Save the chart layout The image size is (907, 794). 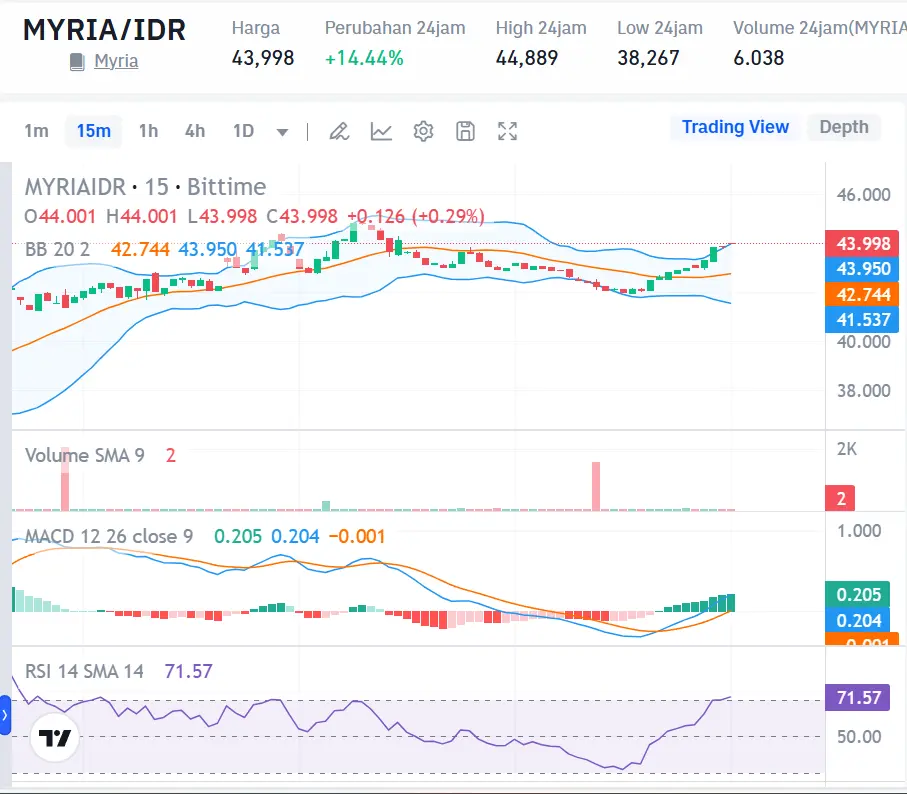pyautogui.click(x=465, y=131)
